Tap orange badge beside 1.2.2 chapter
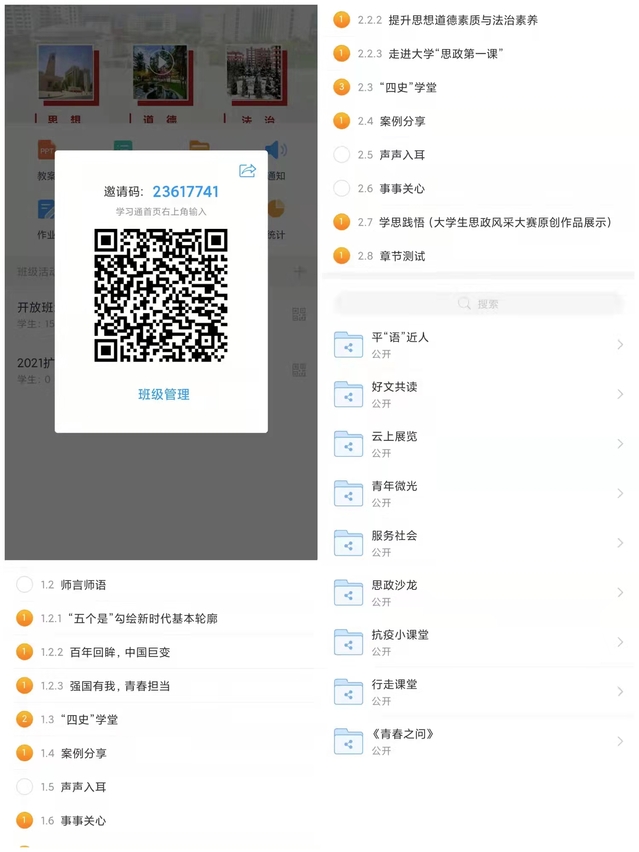 tap(24, 652)
